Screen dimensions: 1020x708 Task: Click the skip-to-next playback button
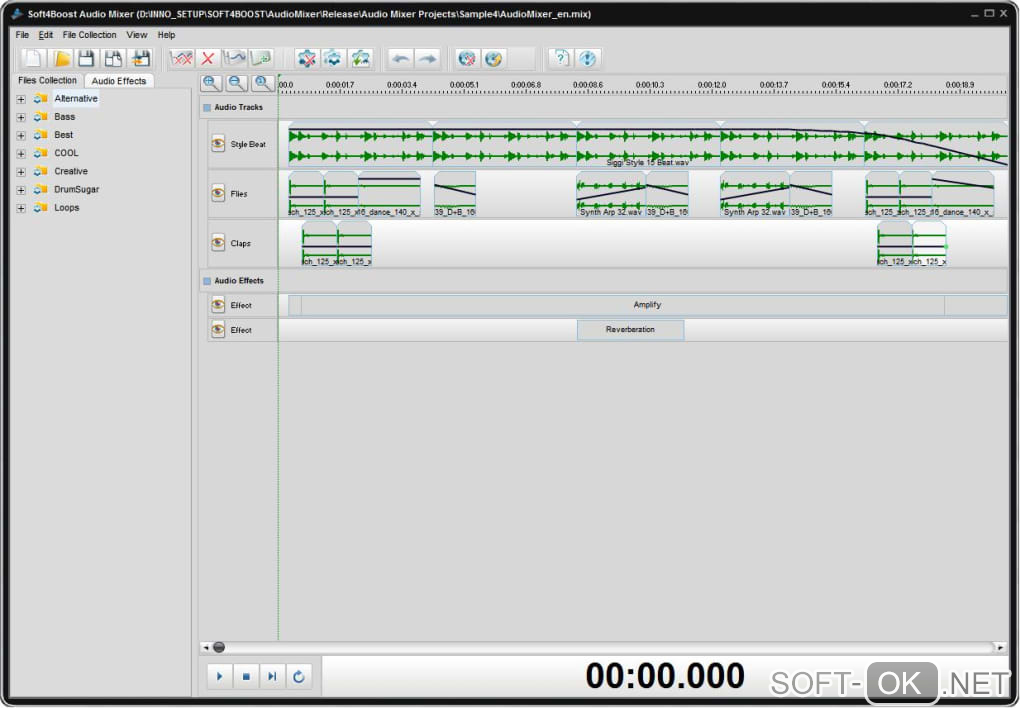(x=272, y=676)
